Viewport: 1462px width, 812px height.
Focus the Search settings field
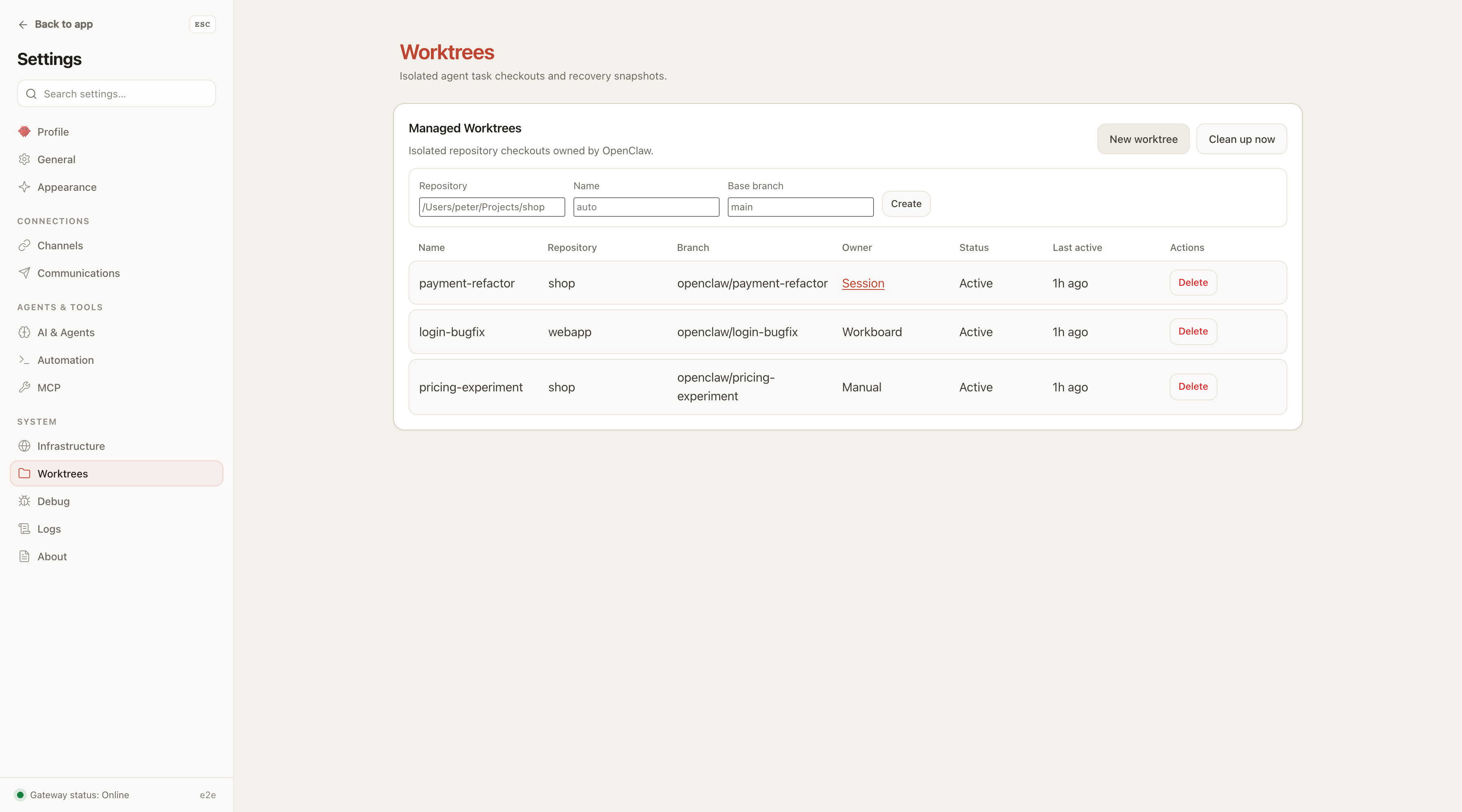[116, 94]
